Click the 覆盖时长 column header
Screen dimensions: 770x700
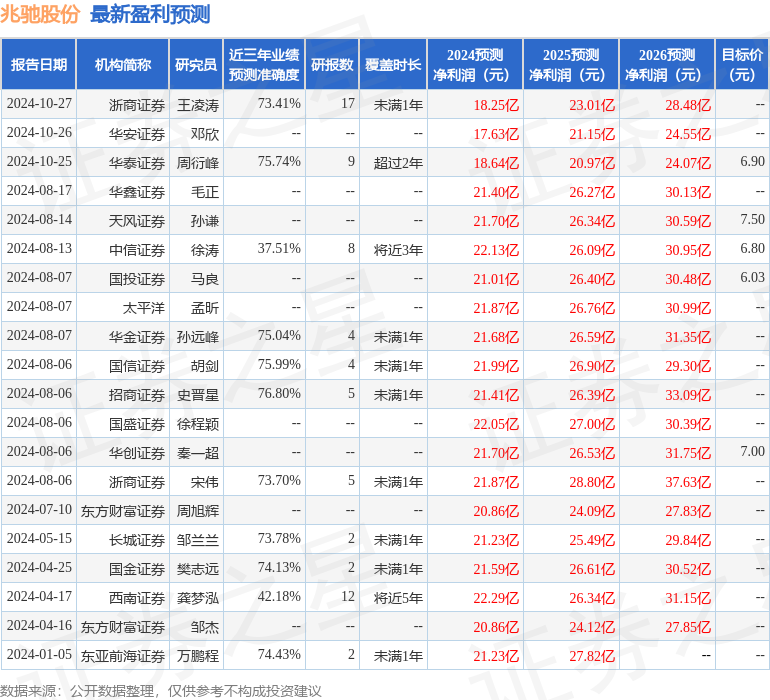[x=393, y=64]
